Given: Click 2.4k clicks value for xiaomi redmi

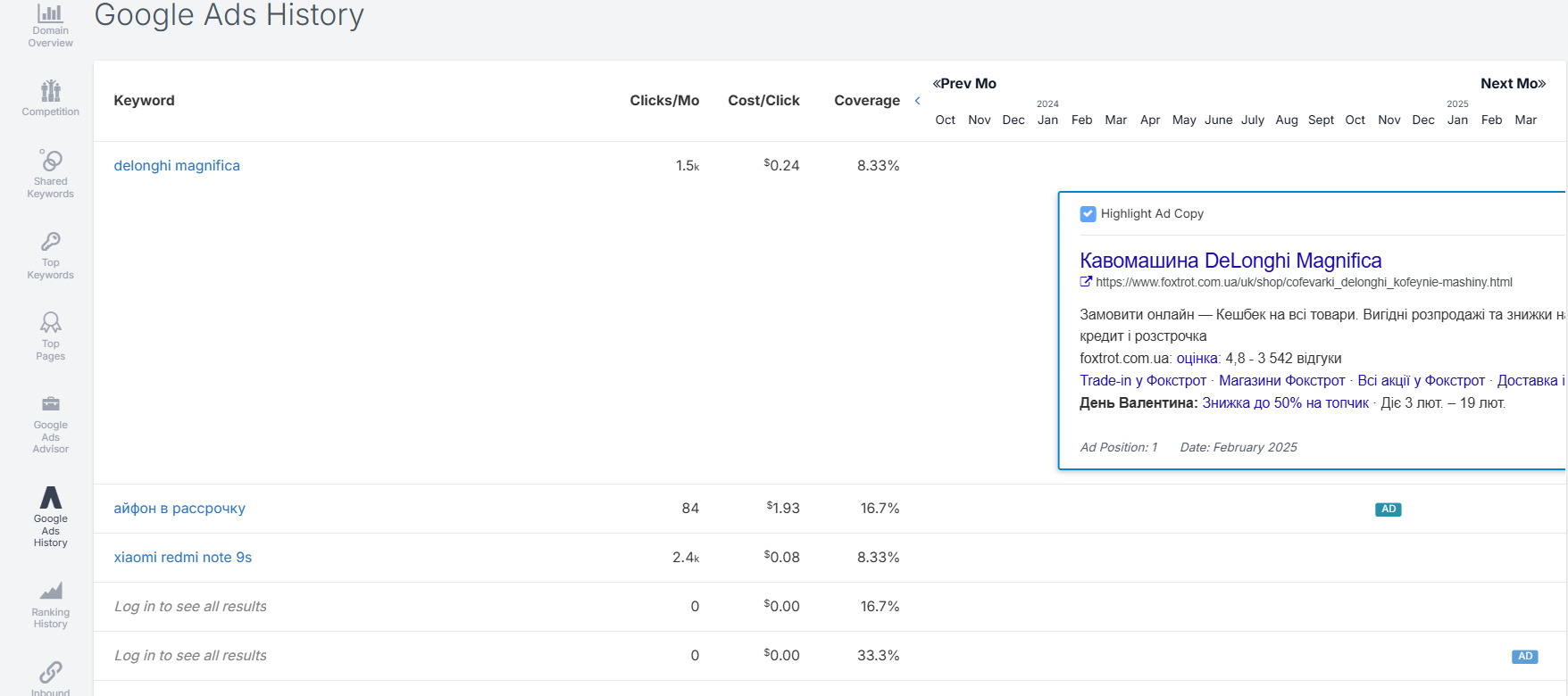Looking at the screenshot, I should point(686,558).
